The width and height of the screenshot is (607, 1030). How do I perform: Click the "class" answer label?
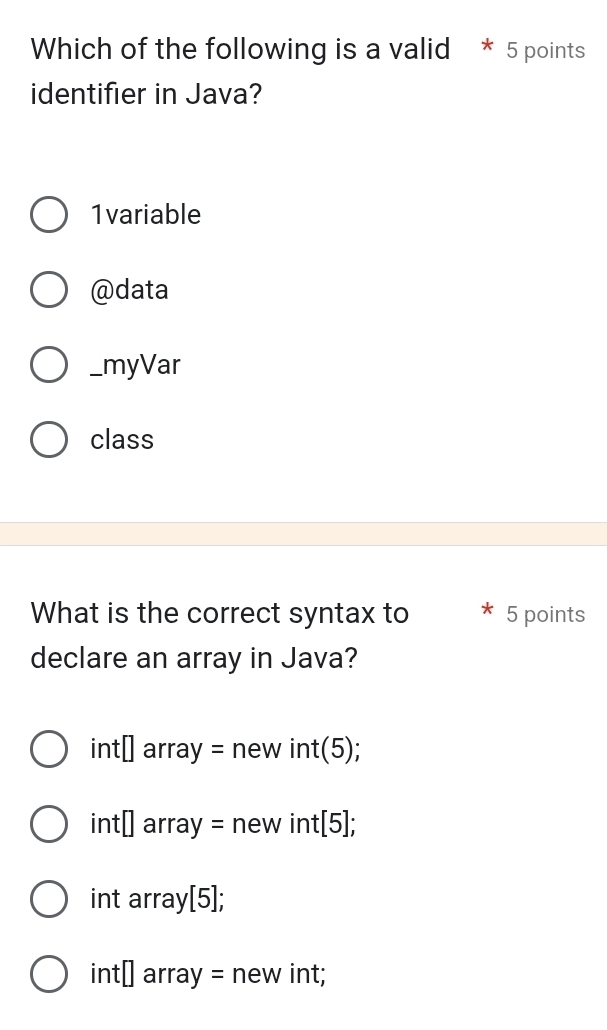122,440
